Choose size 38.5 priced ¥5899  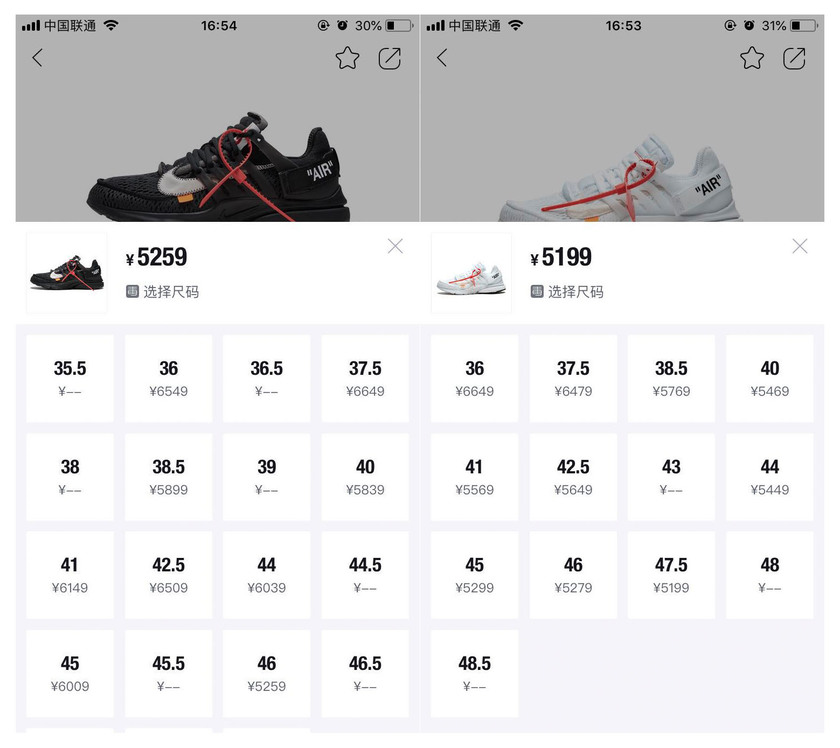(x=168, y=477)
